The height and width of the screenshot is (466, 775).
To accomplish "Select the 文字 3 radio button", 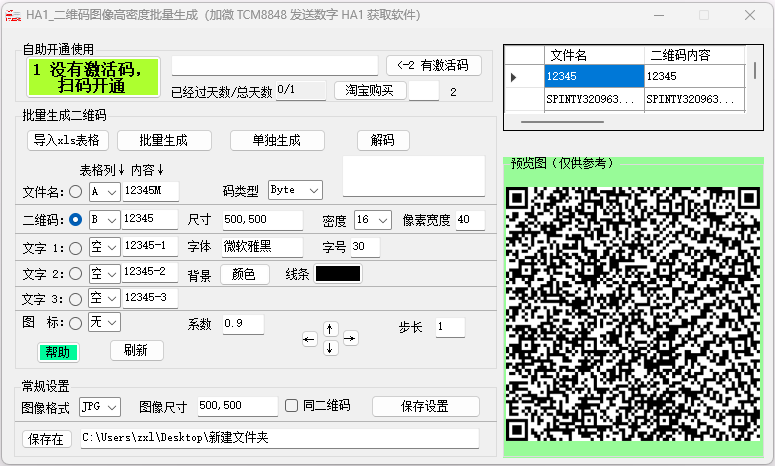I will [x=75, y=299].
